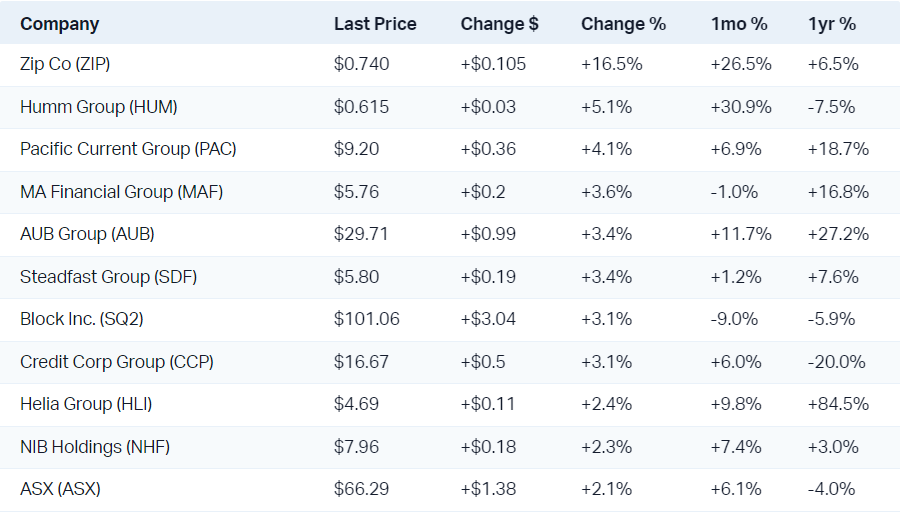Select the ASX (ASX) company row
905x518 pixels.
[60, 489]
